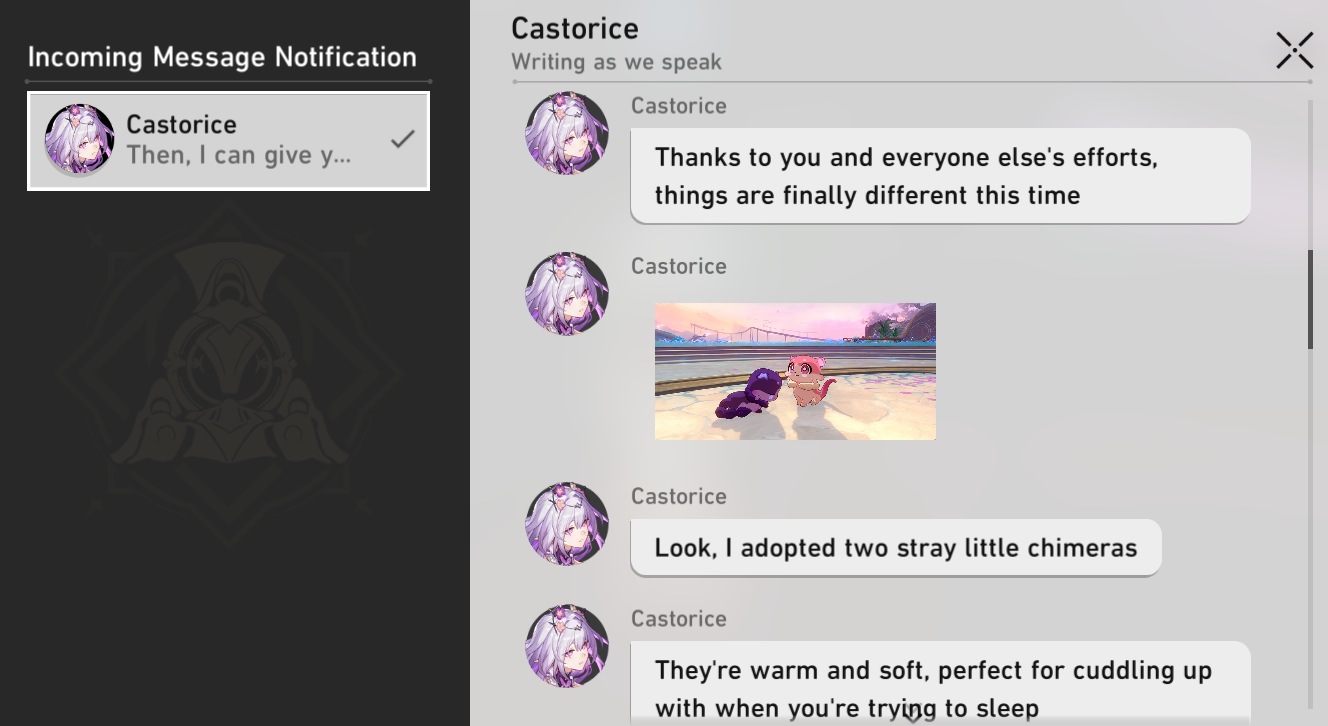Viewport: 1328px width, 726px height.
Task: Click 'They're warm and soft' message bubble
Action: pos(940,683)
